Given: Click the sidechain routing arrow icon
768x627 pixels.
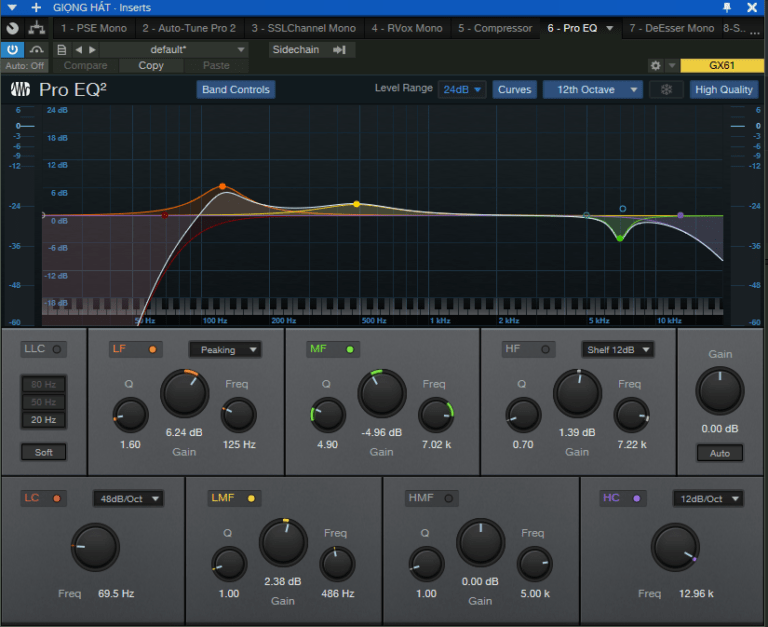Looking at the screenshot, I should [340, 49].
